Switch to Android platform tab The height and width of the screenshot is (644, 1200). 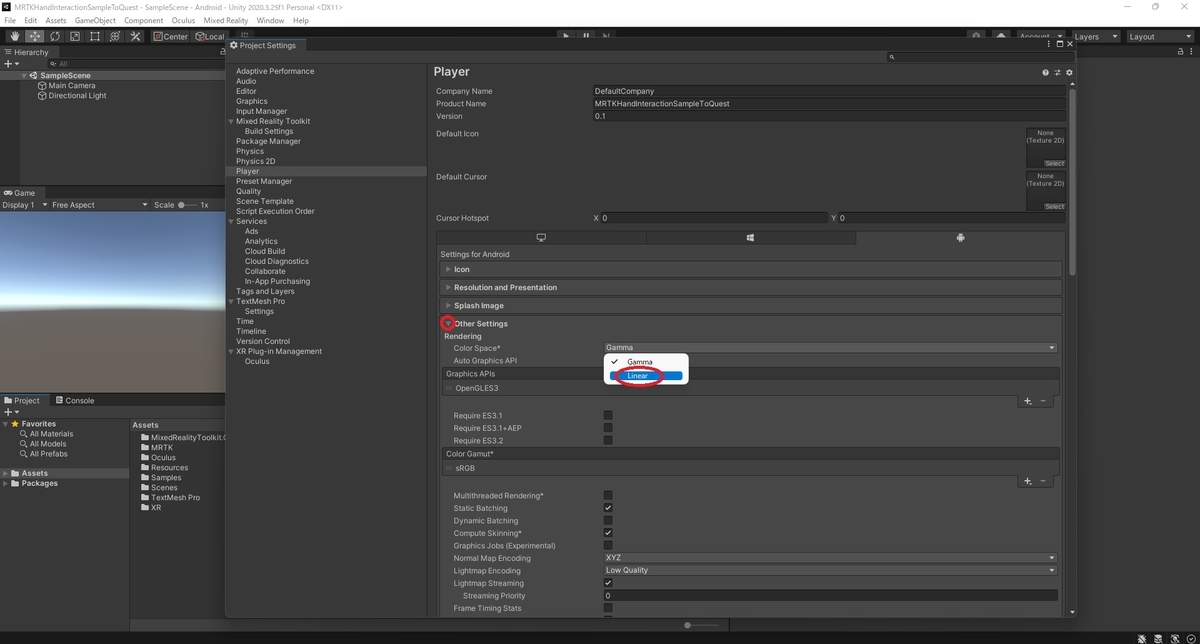pyautogui.click(x=959, y=238)
